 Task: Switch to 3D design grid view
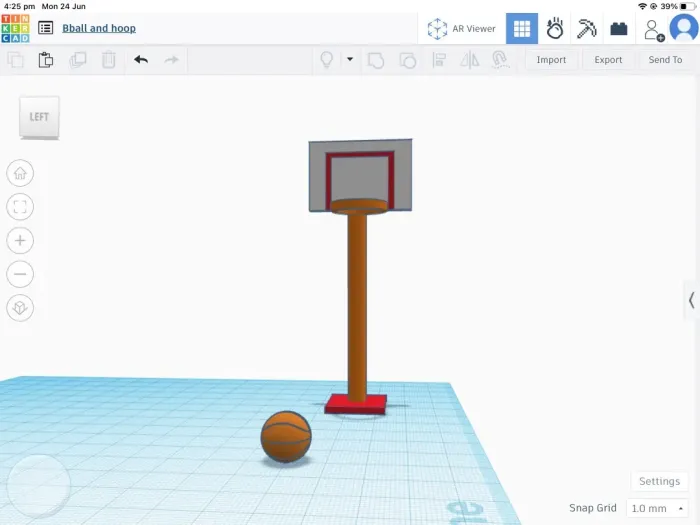point(521,29)
